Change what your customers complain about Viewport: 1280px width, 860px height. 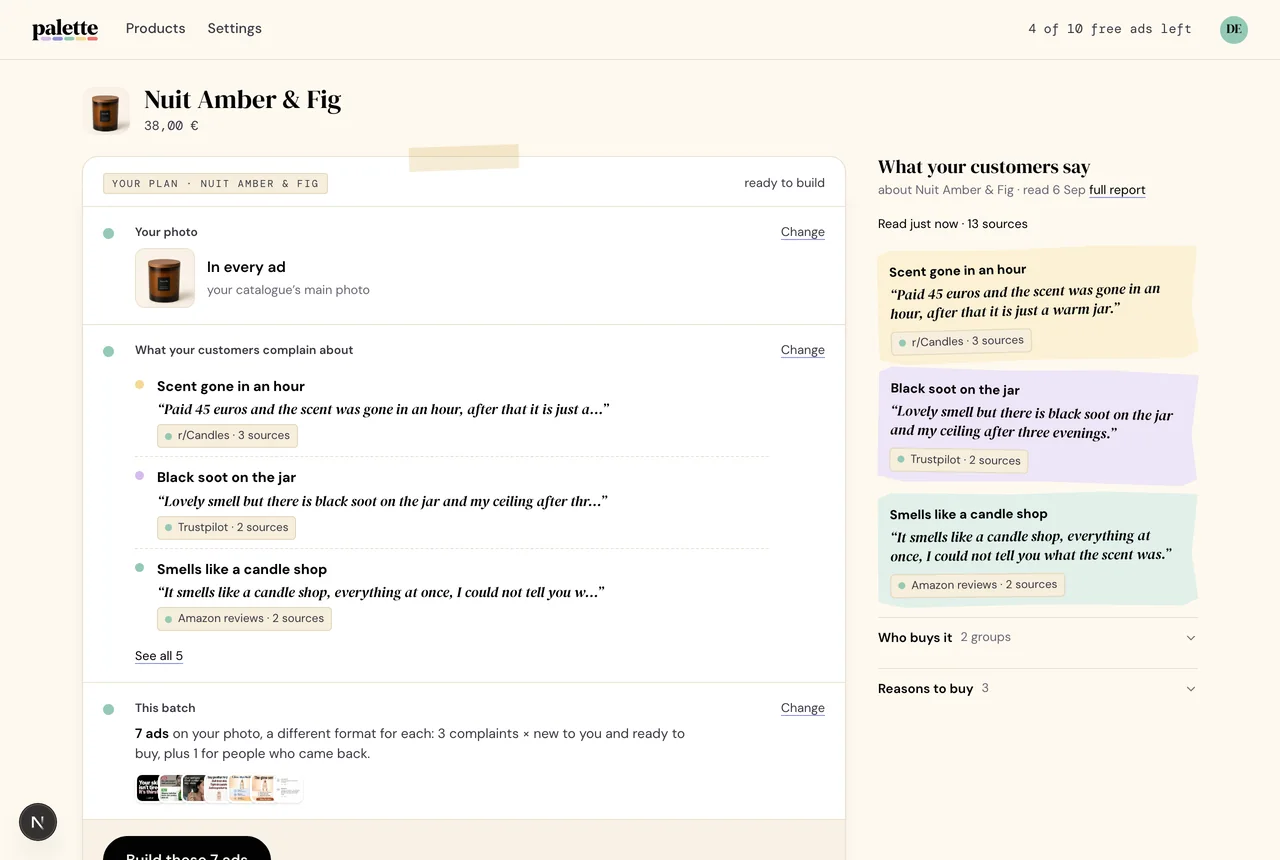[803, 350]
